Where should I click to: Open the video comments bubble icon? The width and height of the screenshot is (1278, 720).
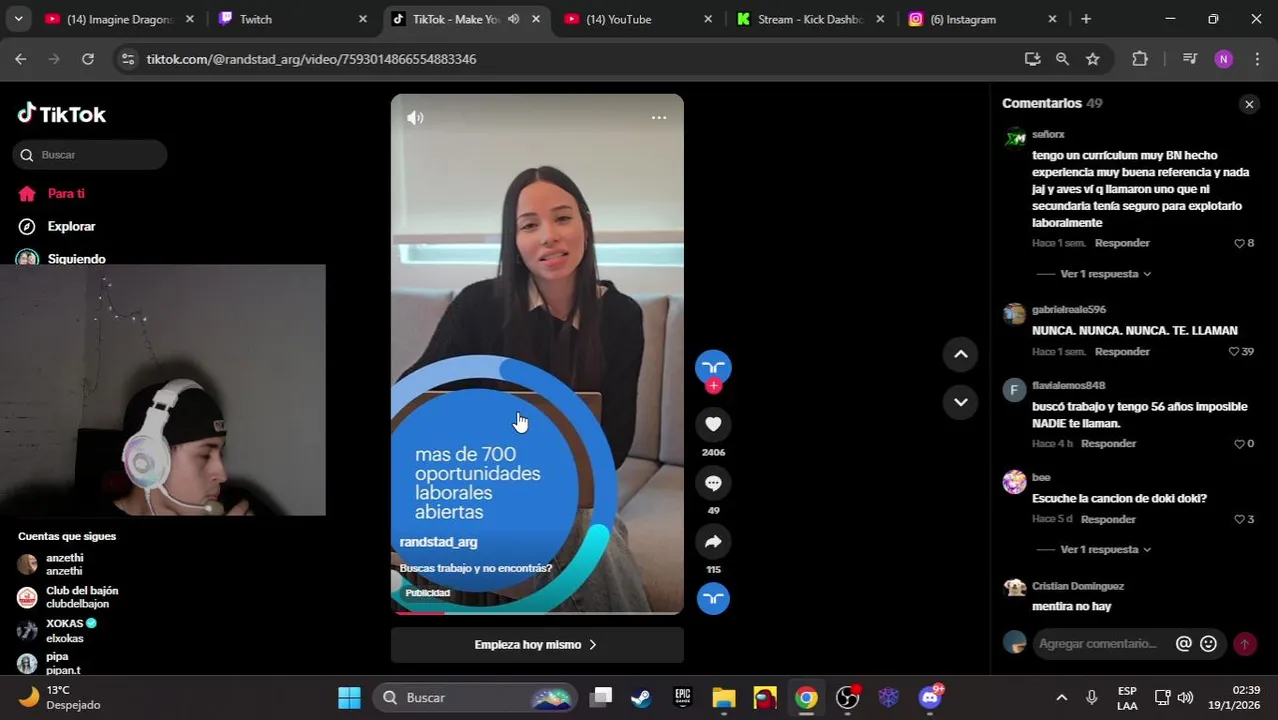click(713, 483)
